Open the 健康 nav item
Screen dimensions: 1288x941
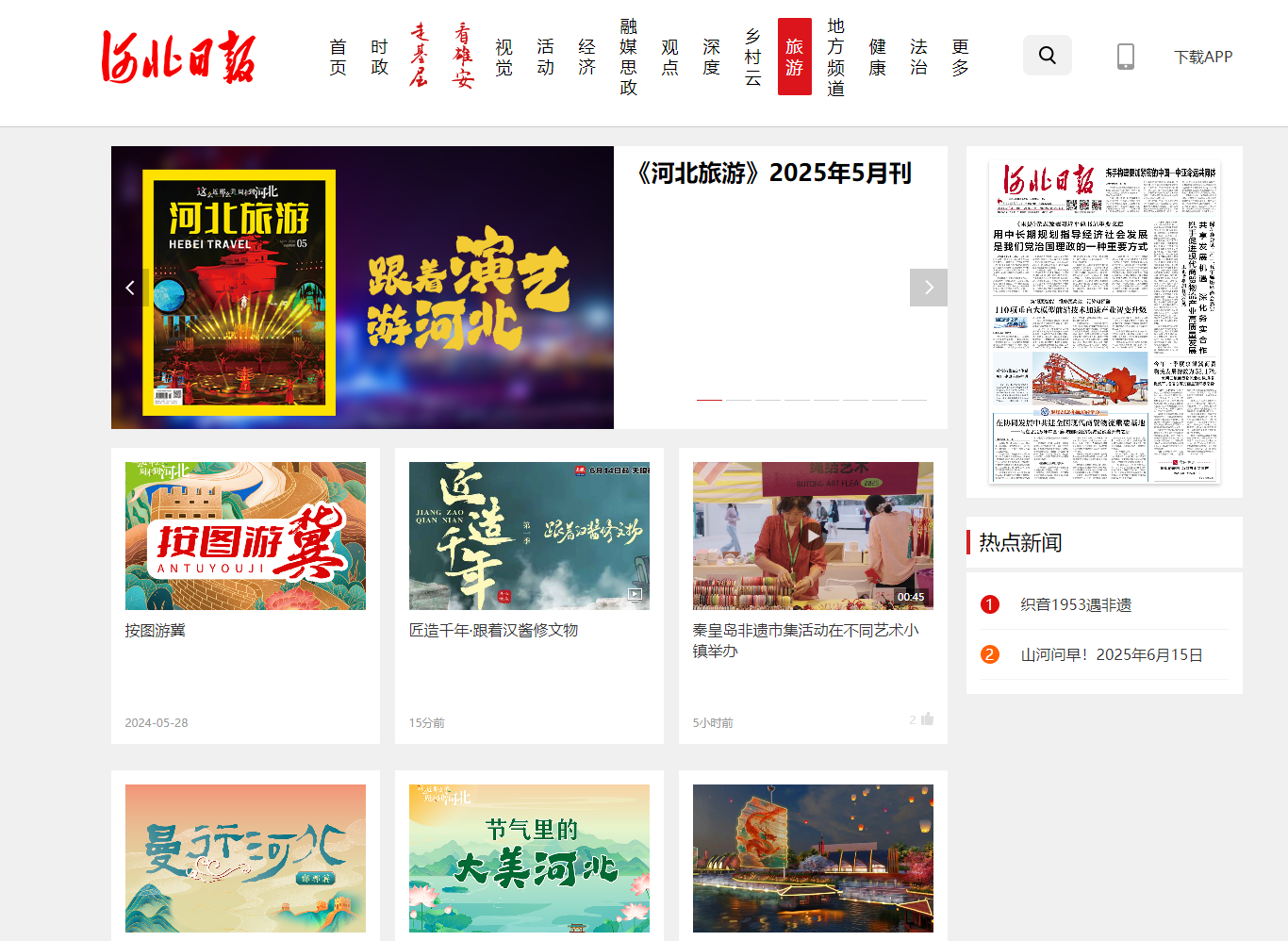[878, 57]
